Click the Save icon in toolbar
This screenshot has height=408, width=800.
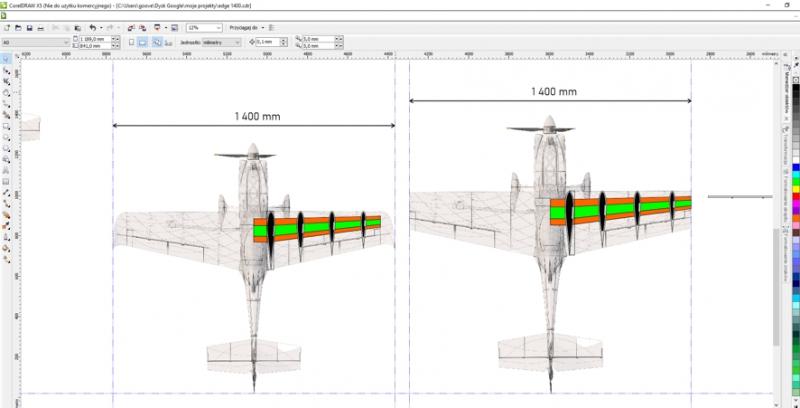[x=28, y=27]
